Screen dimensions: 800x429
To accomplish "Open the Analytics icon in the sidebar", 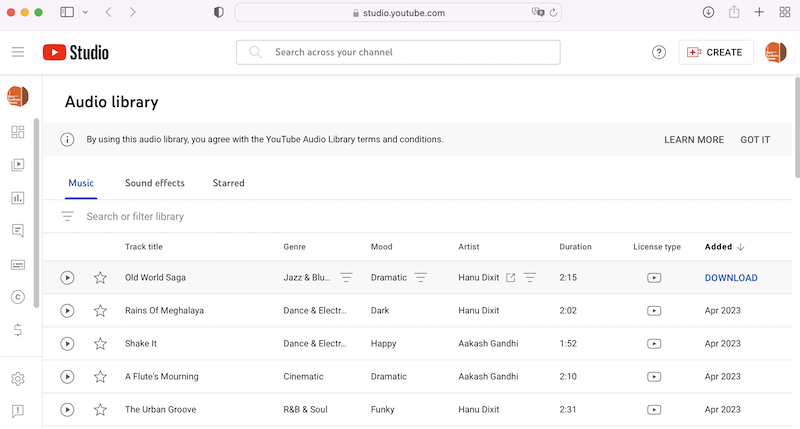I will 17,198.
